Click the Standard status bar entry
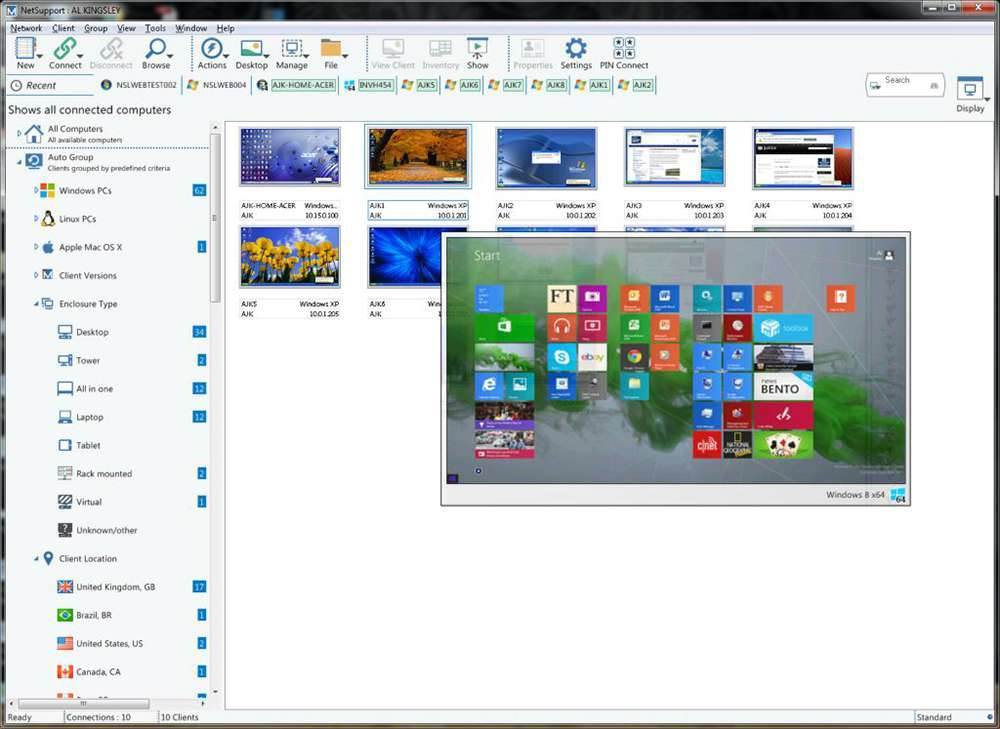The image size is (1000, 729). click(x=934, y=718)
